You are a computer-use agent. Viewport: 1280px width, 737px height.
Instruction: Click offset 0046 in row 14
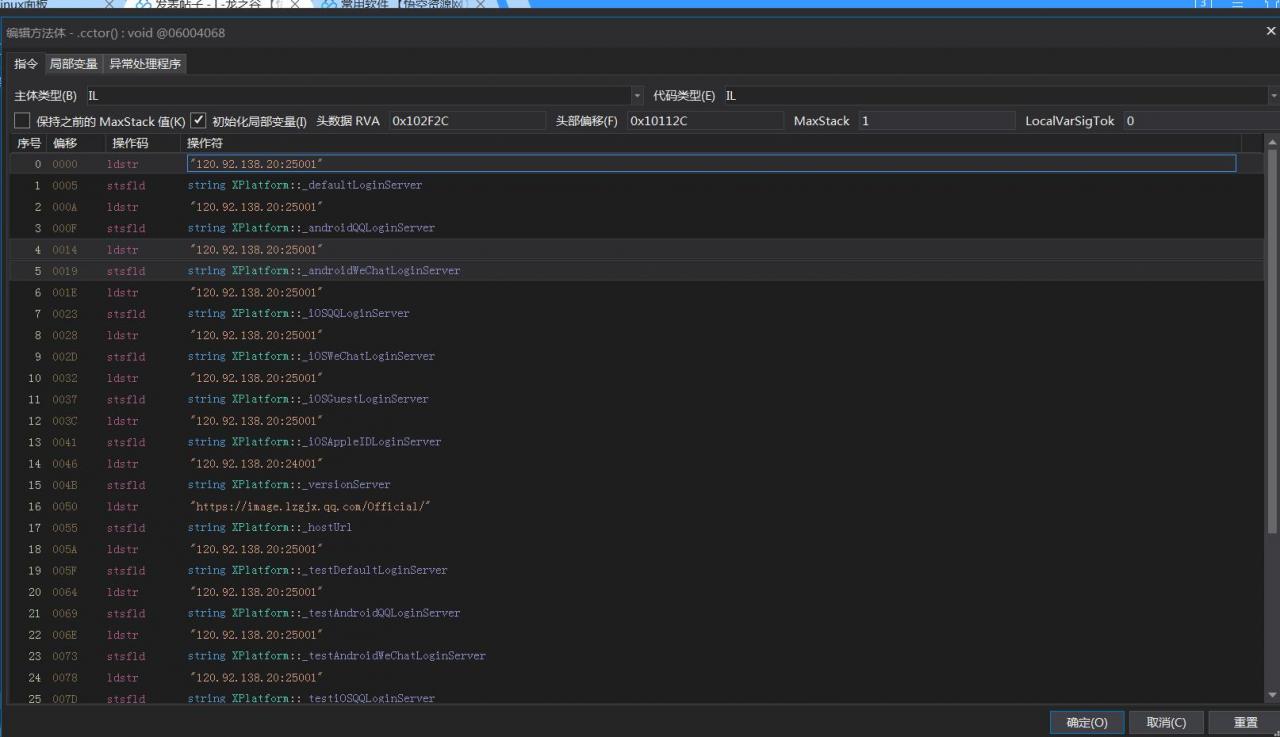coord(65,464)
